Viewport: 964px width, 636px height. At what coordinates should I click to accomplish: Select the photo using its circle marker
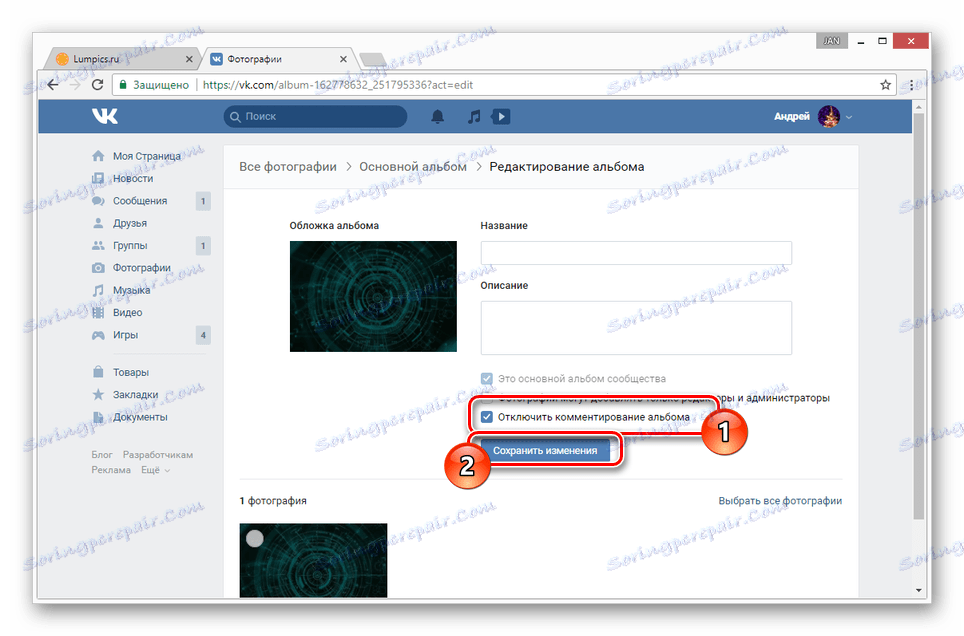tap(255, 539)
